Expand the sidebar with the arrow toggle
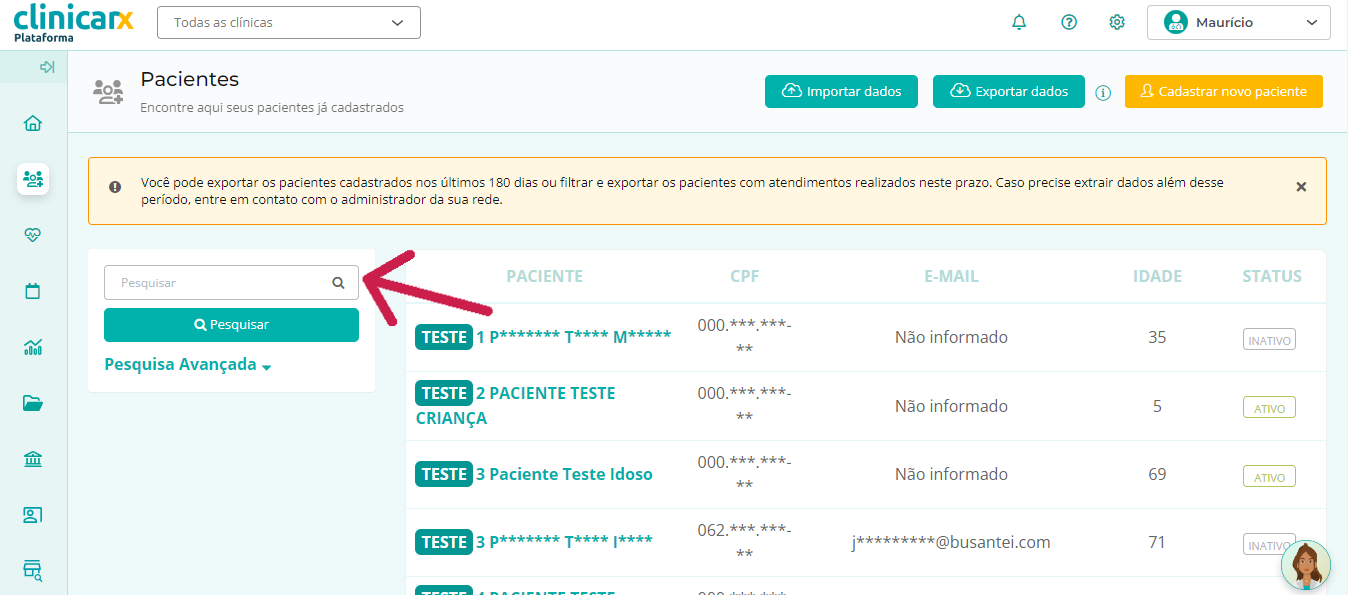 click(46, 67)
